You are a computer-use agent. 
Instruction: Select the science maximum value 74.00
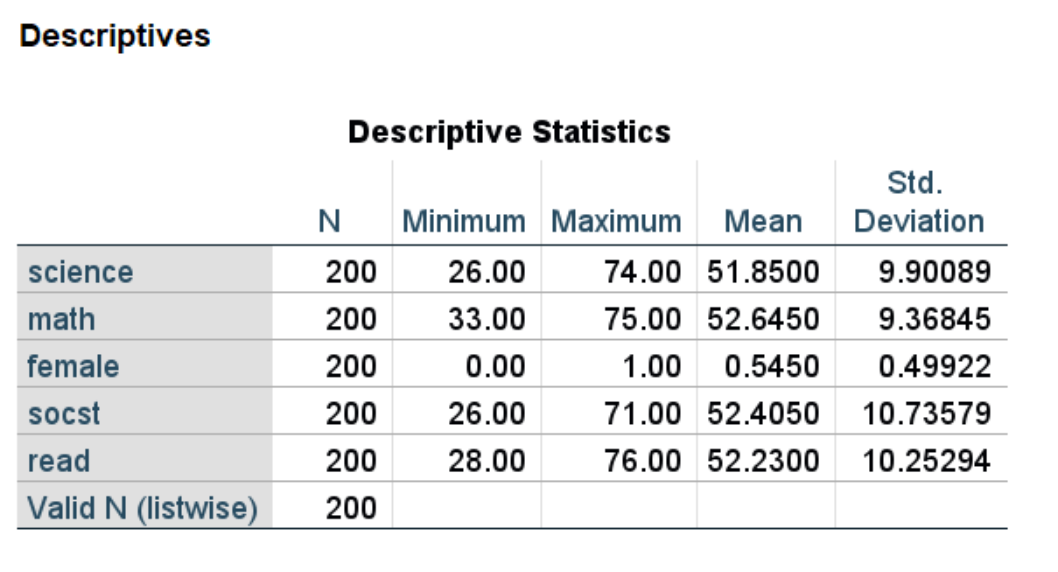640,271
